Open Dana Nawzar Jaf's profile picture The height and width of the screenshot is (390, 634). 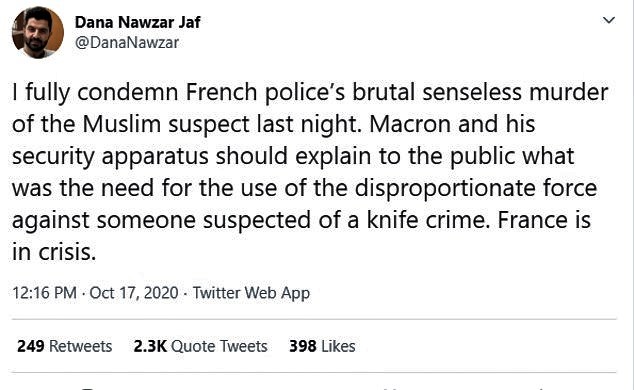(x=38, y=32)
